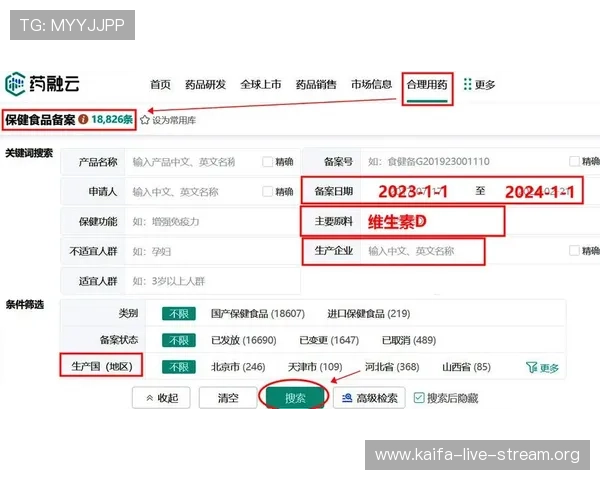Image resolution: width=600 pixels, height=480 pixels.
Task: Click the 不适宜人群 input field
Action: 212,251
